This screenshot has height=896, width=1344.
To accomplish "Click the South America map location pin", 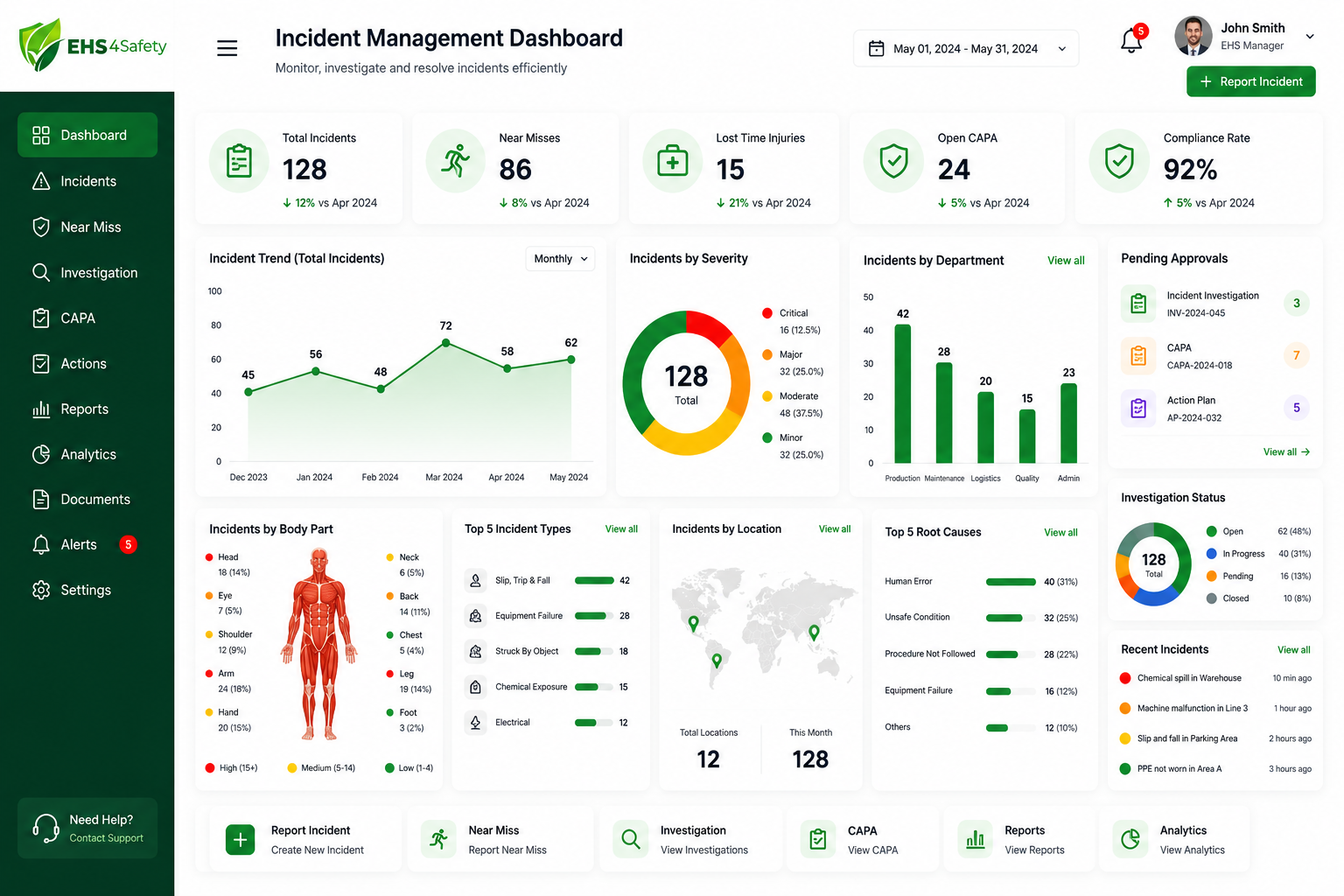I will 717,661.
